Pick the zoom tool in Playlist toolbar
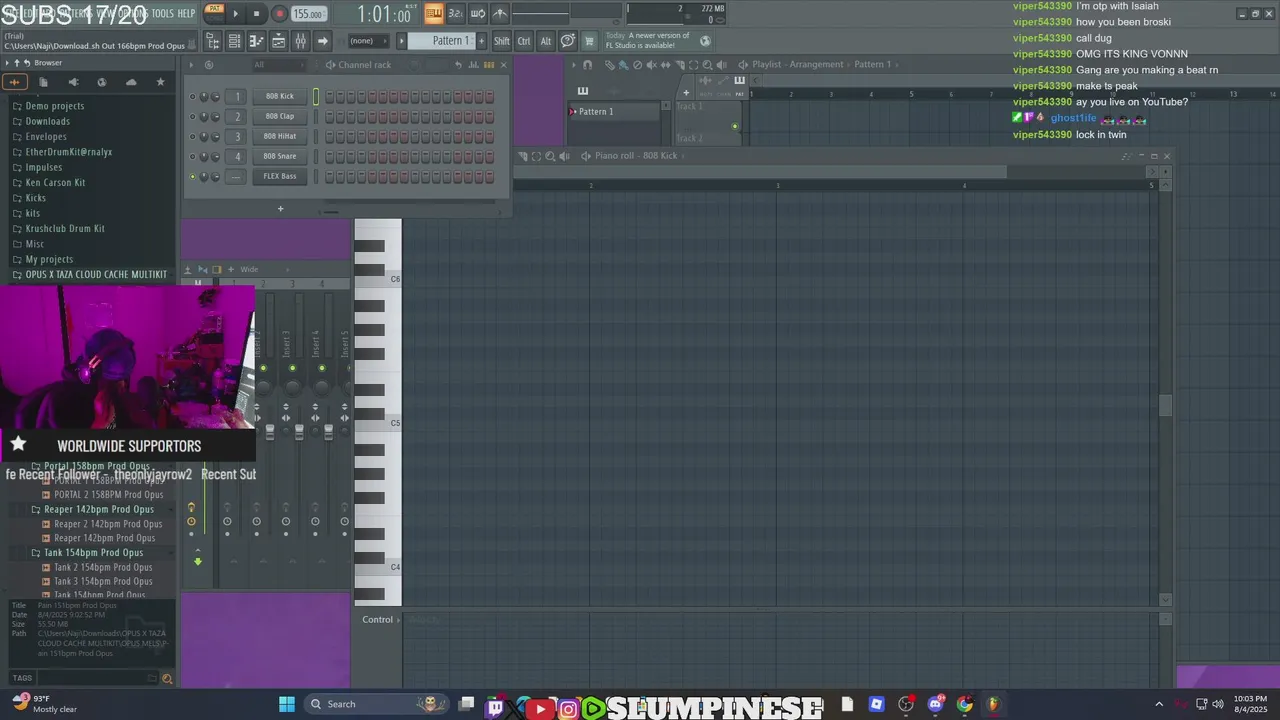 pos(707,65)
